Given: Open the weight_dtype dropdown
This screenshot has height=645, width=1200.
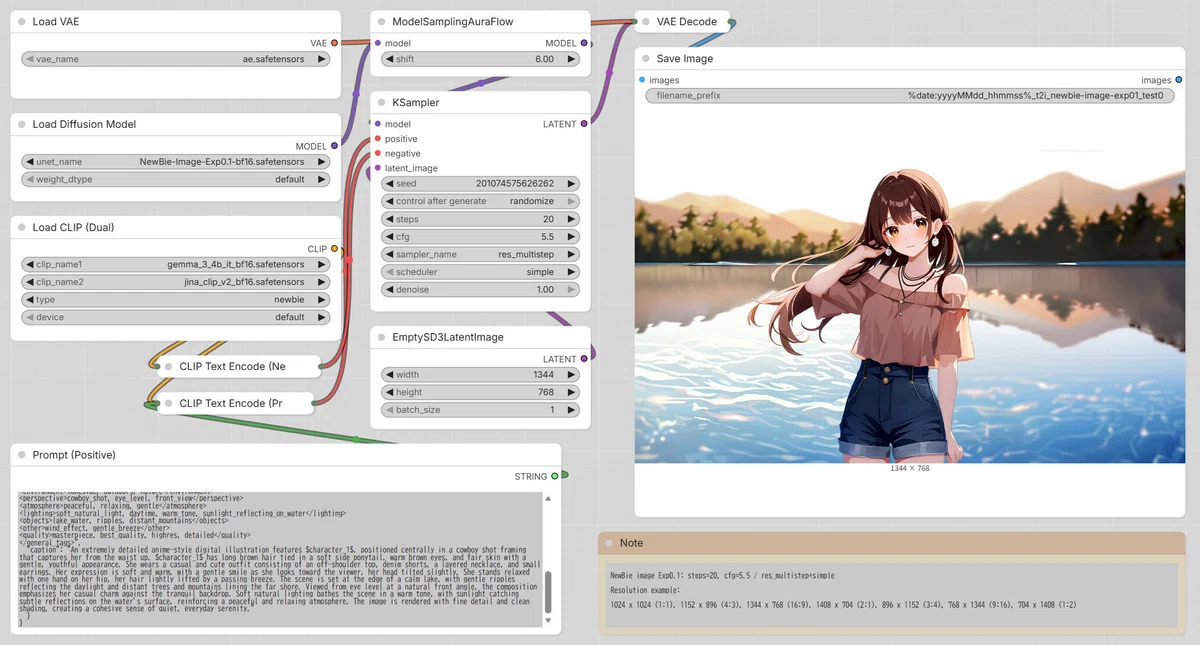Looking at the screenshot, I should point(176,180).
